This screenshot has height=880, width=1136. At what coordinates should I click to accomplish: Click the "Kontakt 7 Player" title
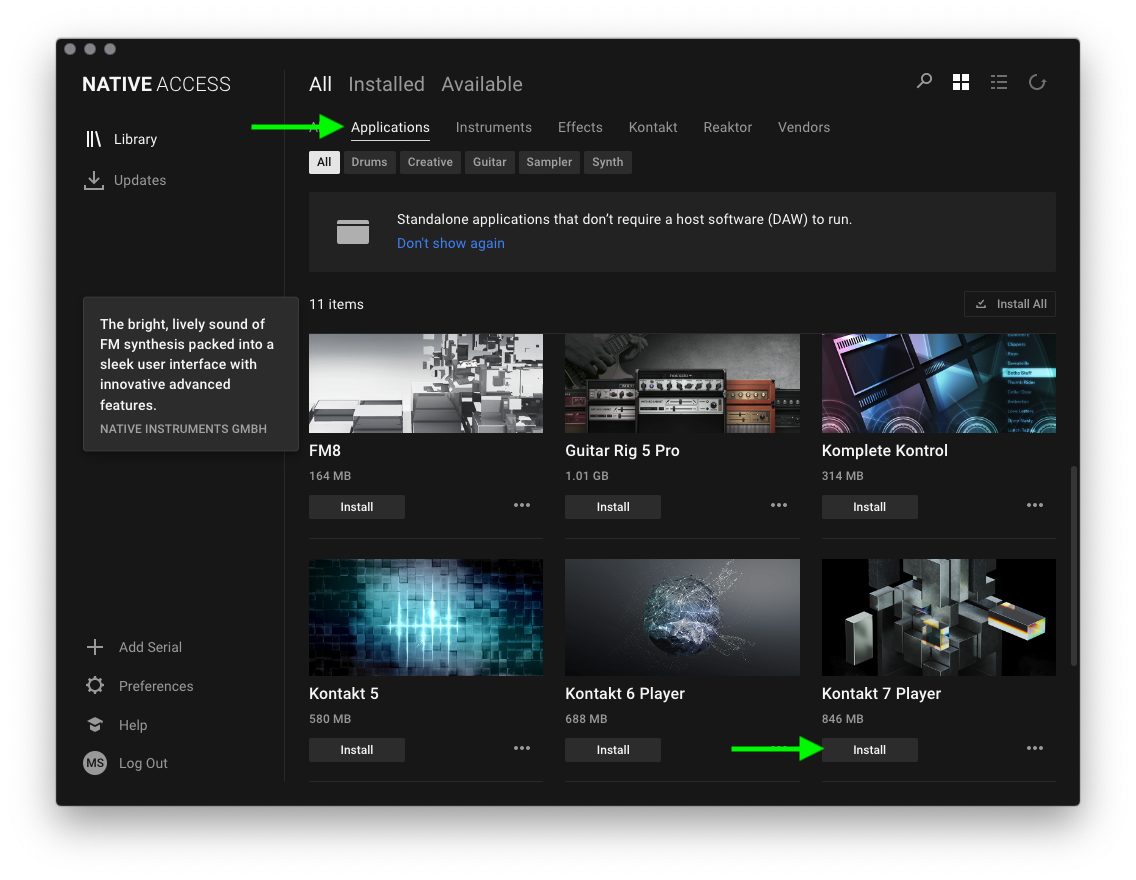coord(881,693)
